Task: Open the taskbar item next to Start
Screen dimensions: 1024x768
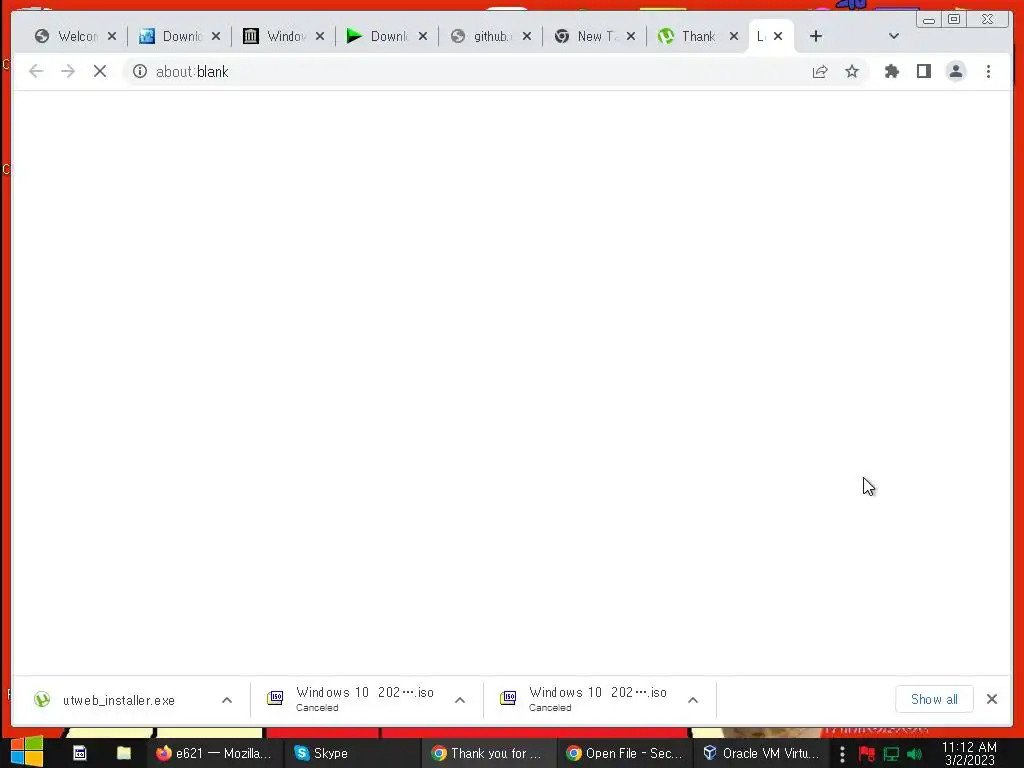Action: point(80,753)
